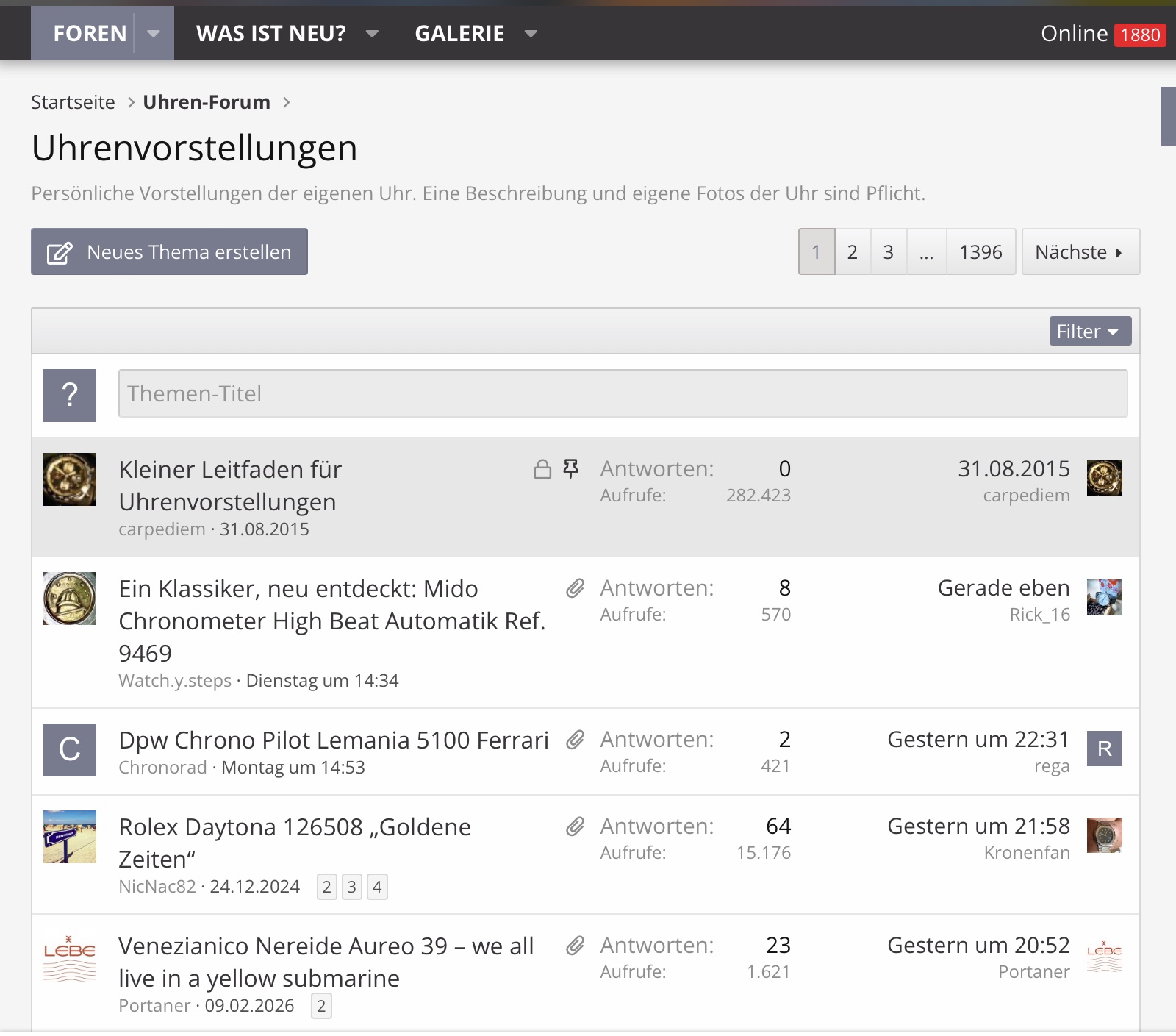Screen dimensions: 1176x1036
Task: Open Portaner author link under Venezianico thread
Action: click(x=154, y=1006)
